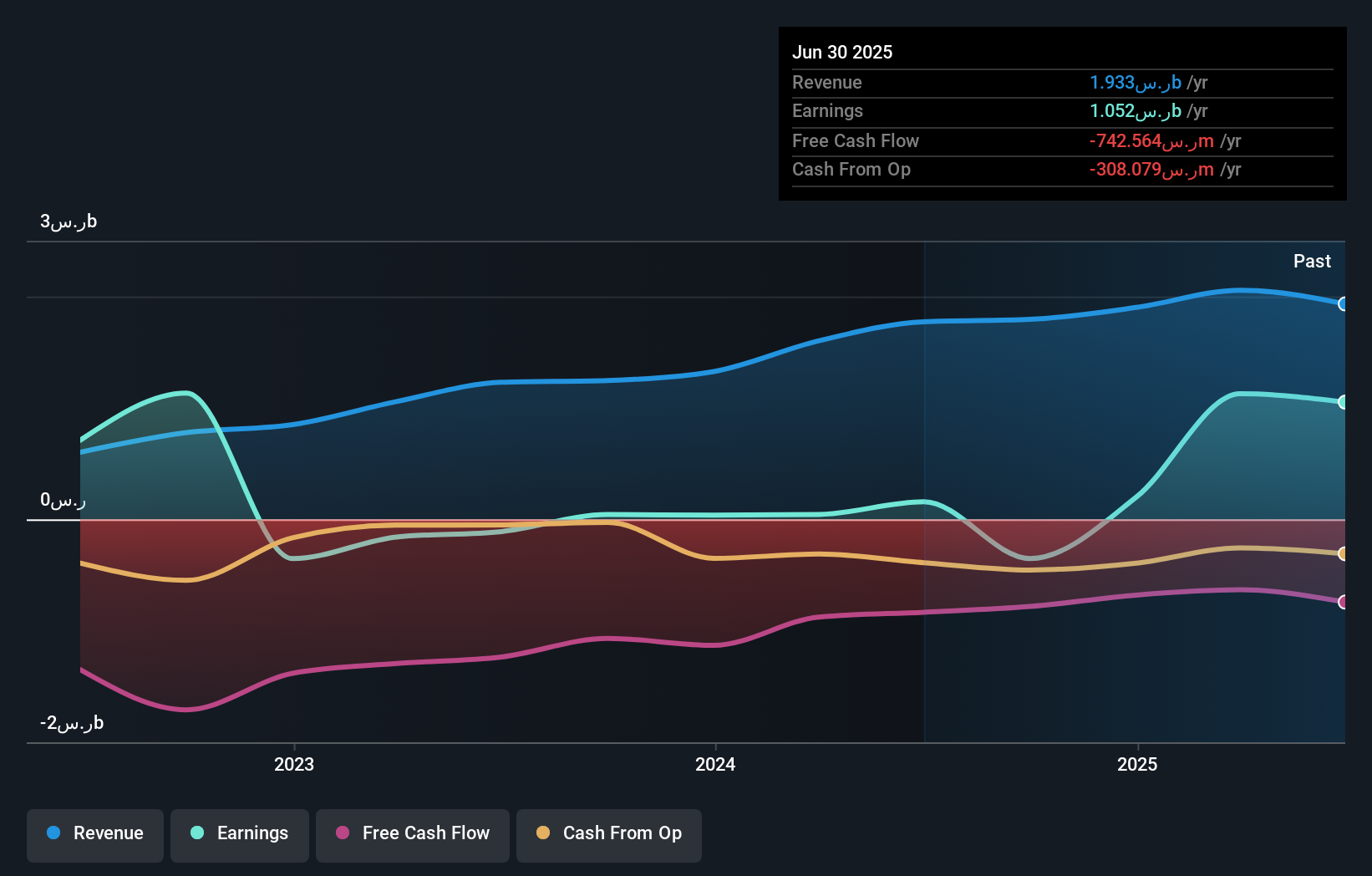Image resolution: width=1372 pixels, height=876 pixels.
Task: Click the Free Cash Flow value -742.564
Action: pos(1151,140)
